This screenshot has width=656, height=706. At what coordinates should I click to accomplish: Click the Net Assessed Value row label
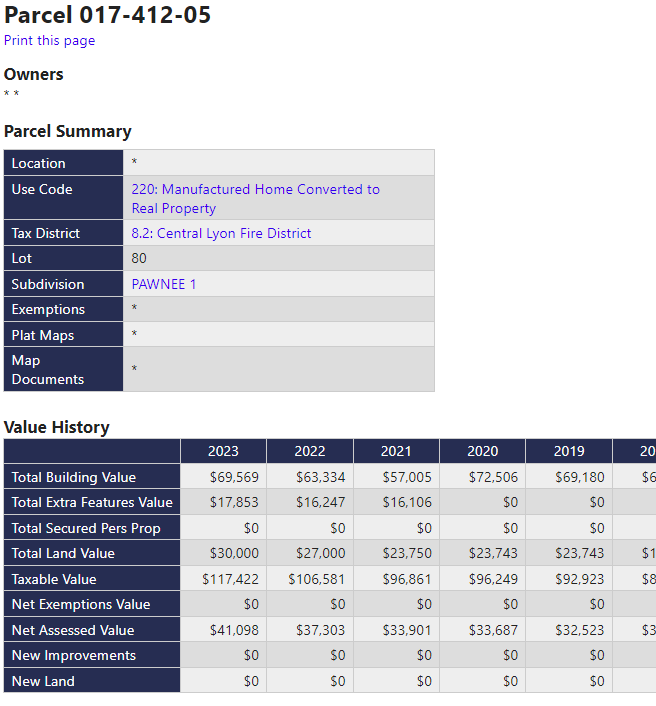73,630
